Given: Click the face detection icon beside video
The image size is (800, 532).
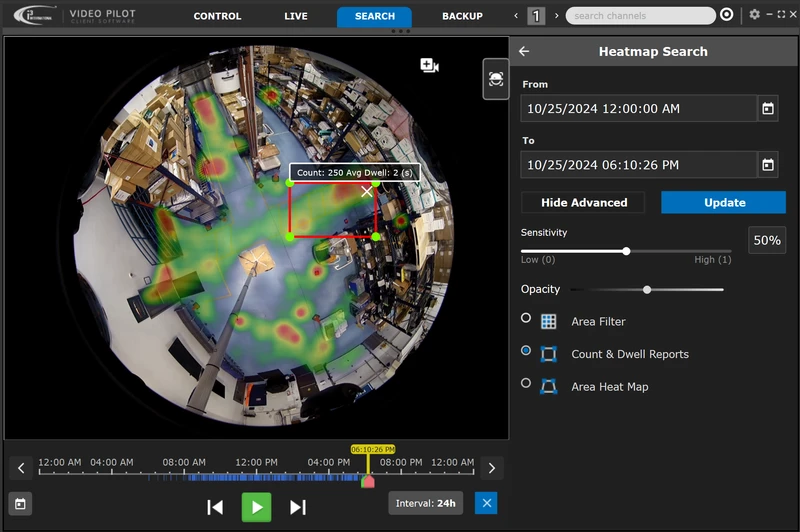Looking at the screenshot, I should 495,78.
